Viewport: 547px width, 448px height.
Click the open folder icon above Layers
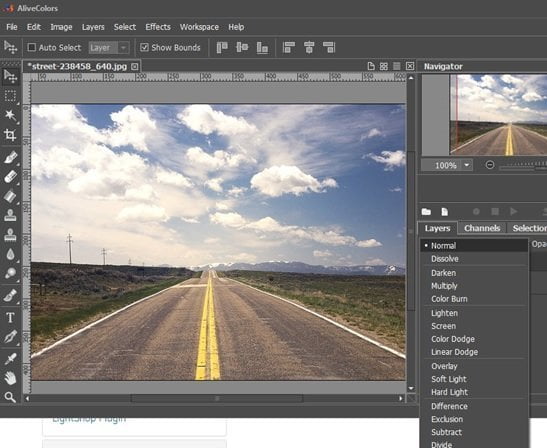(426, 212)
